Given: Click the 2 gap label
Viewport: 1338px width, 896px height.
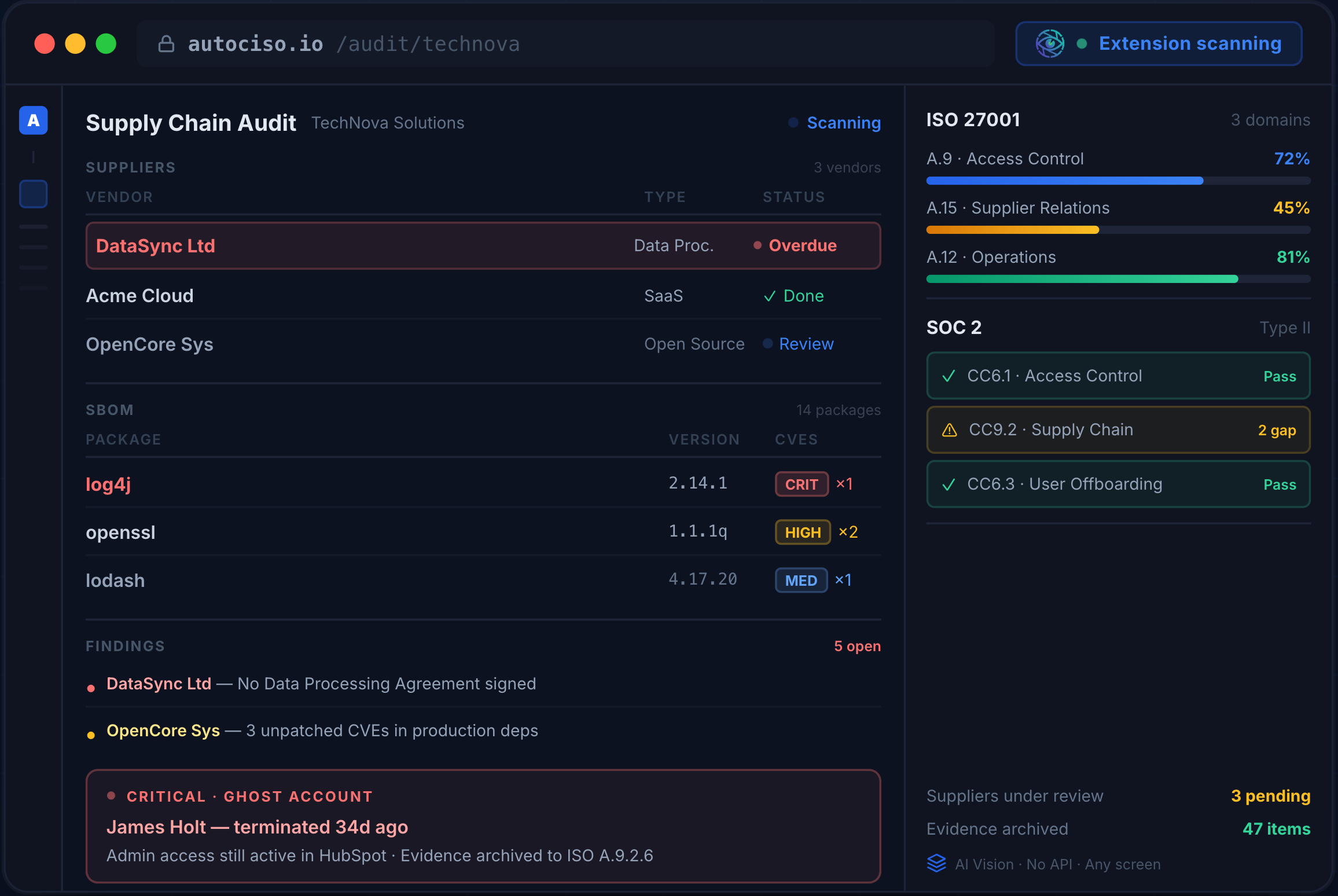Looking at the screenshot, I should [x=1277, y=430].
